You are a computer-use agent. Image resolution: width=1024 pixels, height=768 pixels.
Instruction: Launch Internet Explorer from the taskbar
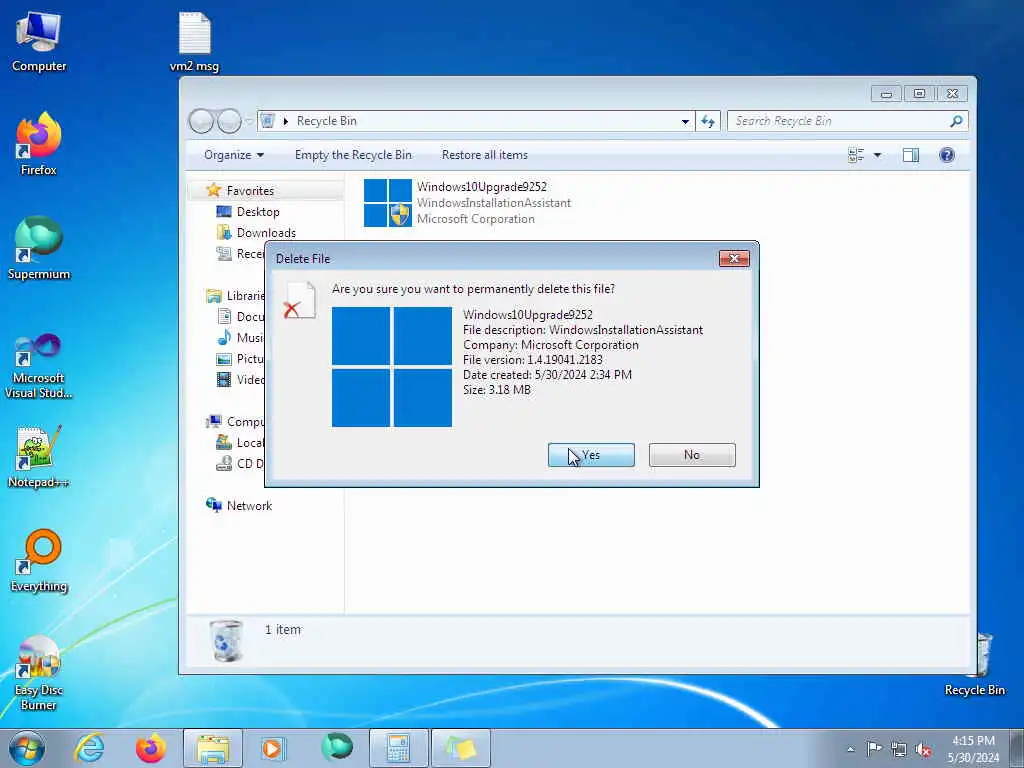coord(89,748)
